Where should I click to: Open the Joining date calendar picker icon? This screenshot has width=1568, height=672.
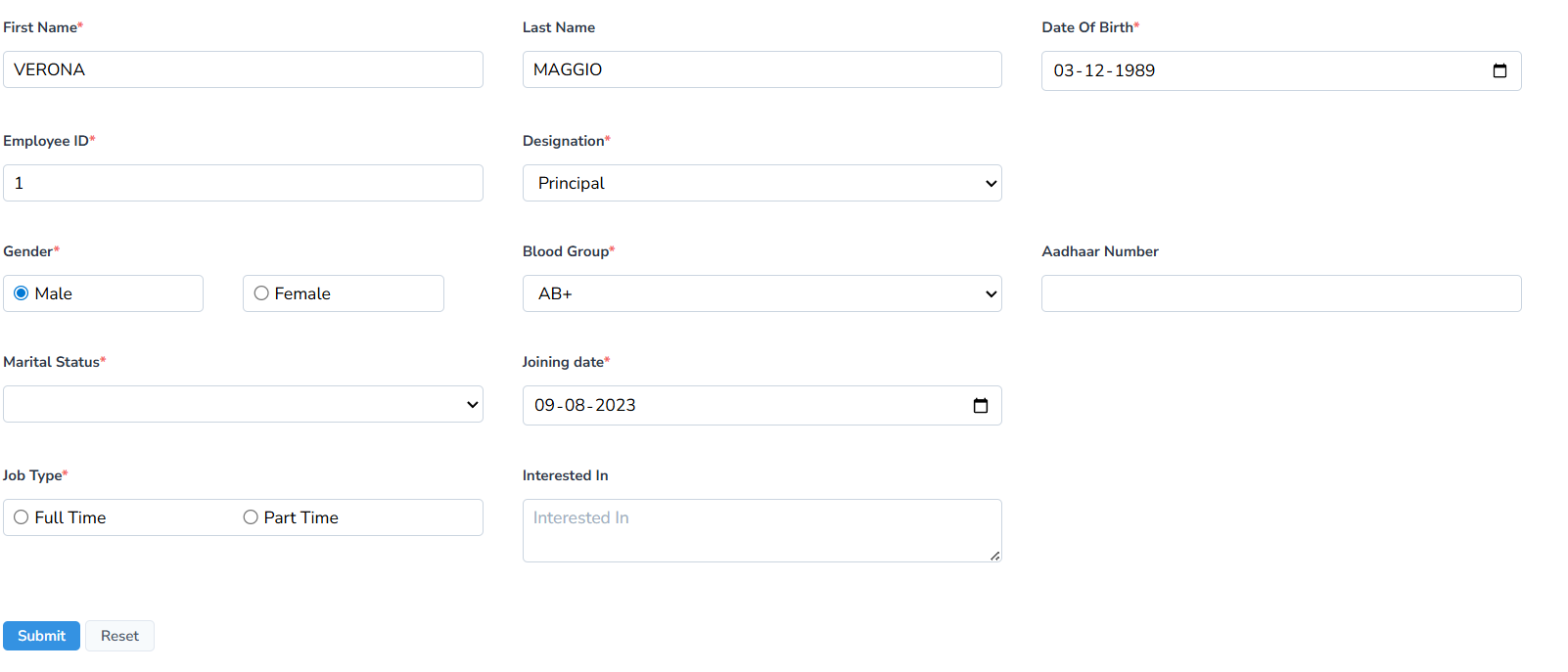[980, 405]
